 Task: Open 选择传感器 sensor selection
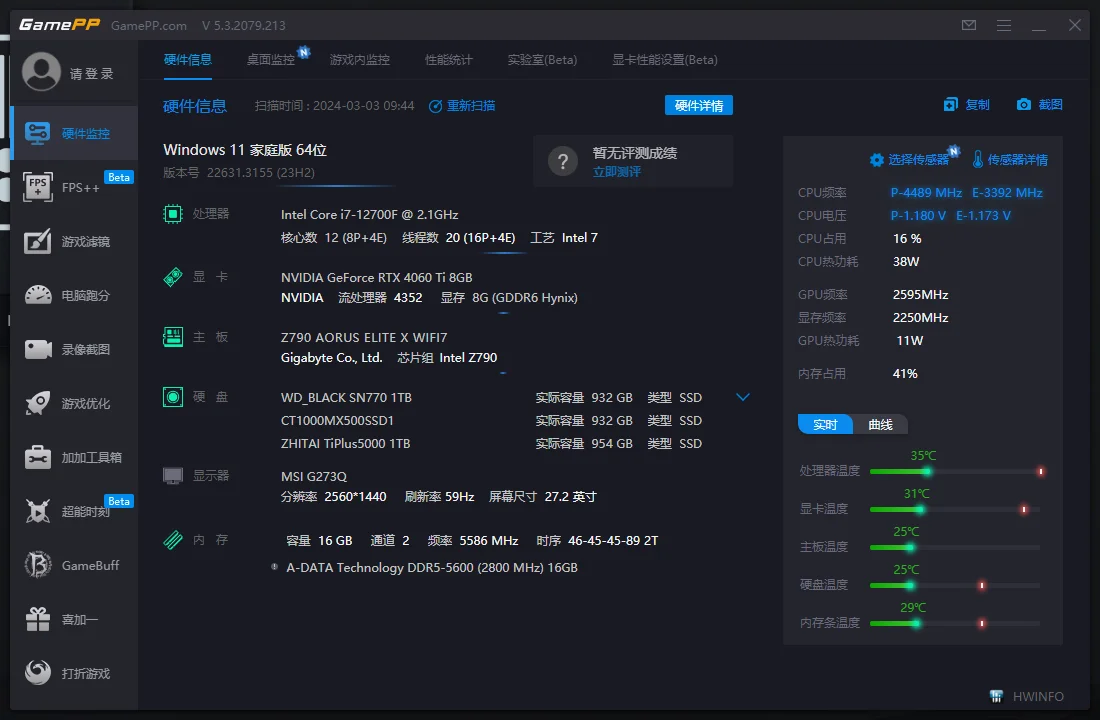pyautogui.click(x=910, y=160)
